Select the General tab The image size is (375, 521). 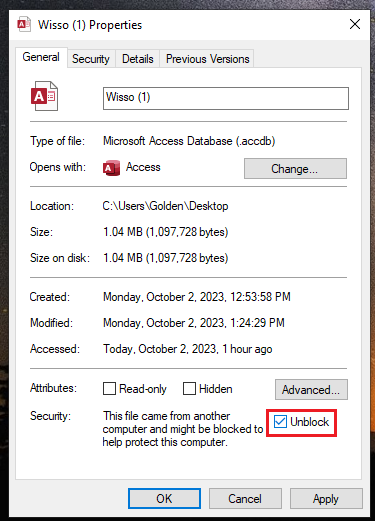click(x=41, y=57)
